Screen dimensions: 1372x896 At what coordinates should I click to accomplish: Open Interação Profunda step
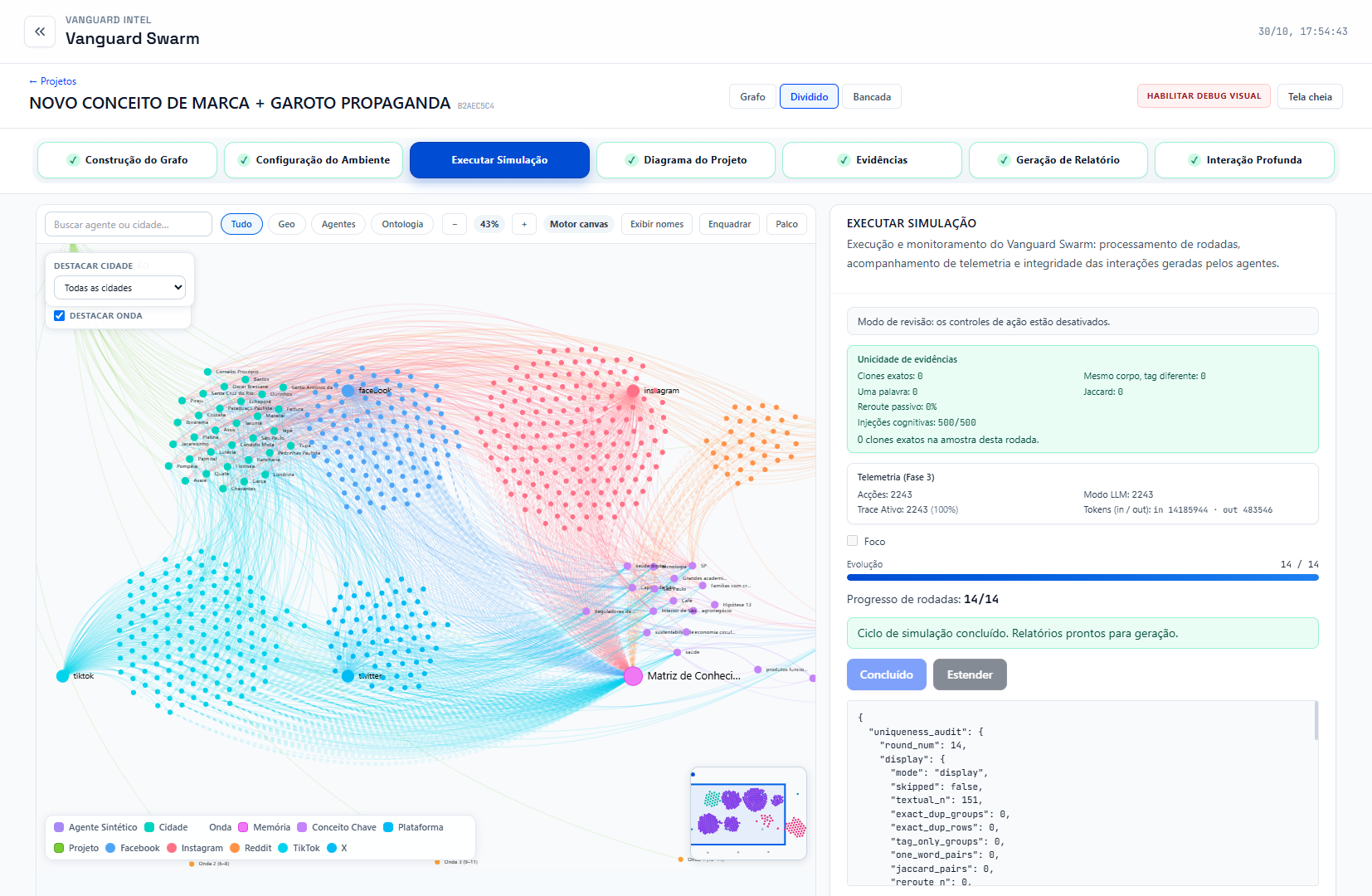pos(1244,160)
